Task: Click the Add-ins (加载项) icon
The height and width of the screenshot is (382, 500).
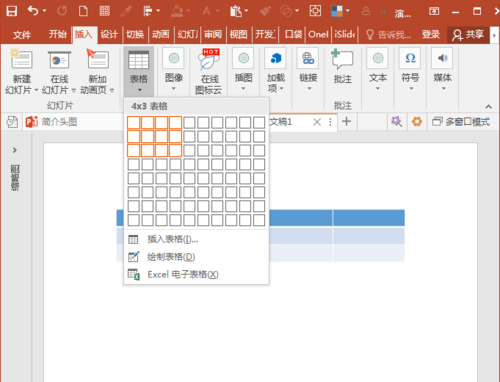Action: pyautogui.click(x=276, y=58)
